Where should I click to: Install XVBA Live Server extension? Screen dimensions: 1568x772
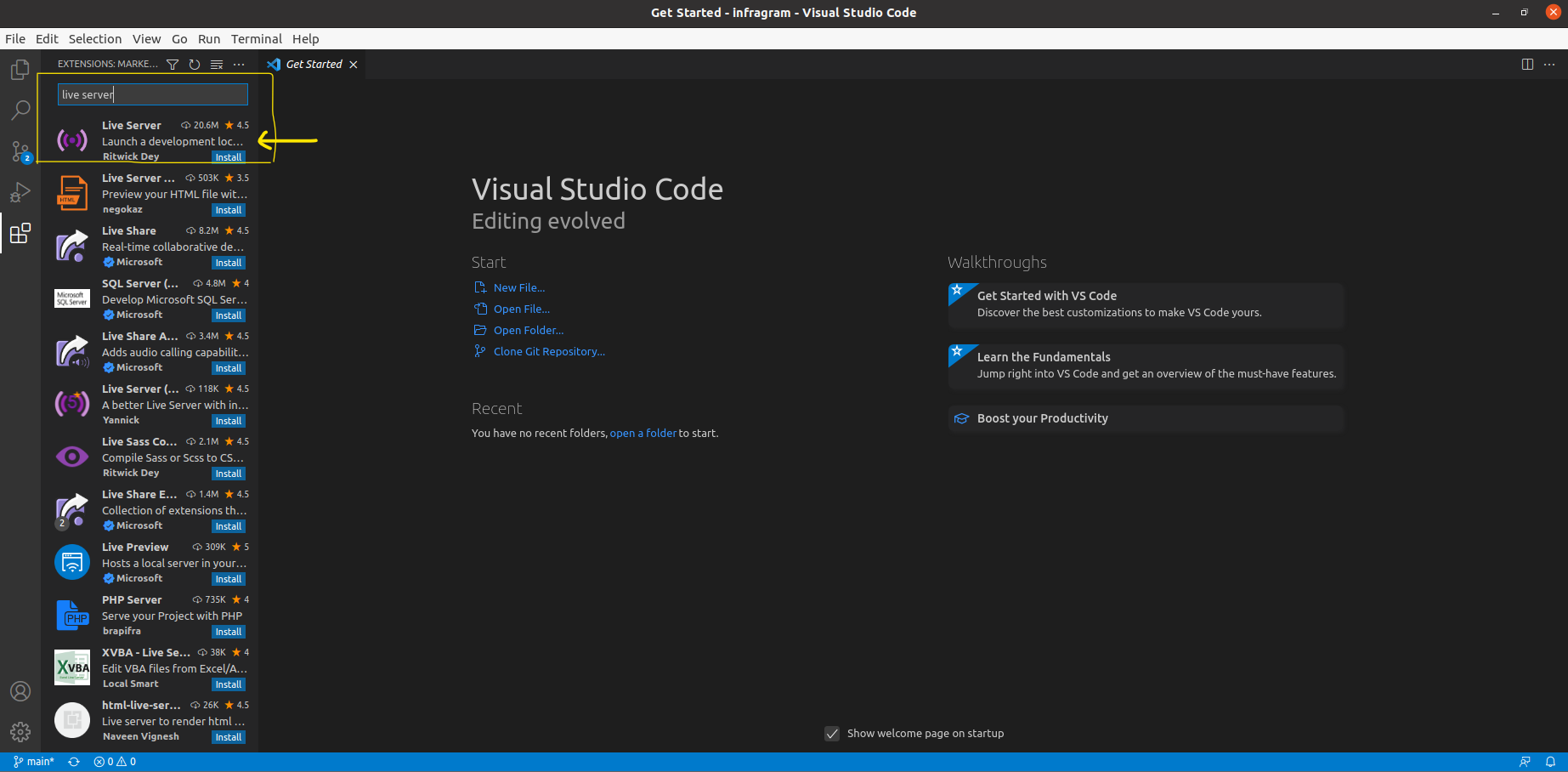pos(229,684)
